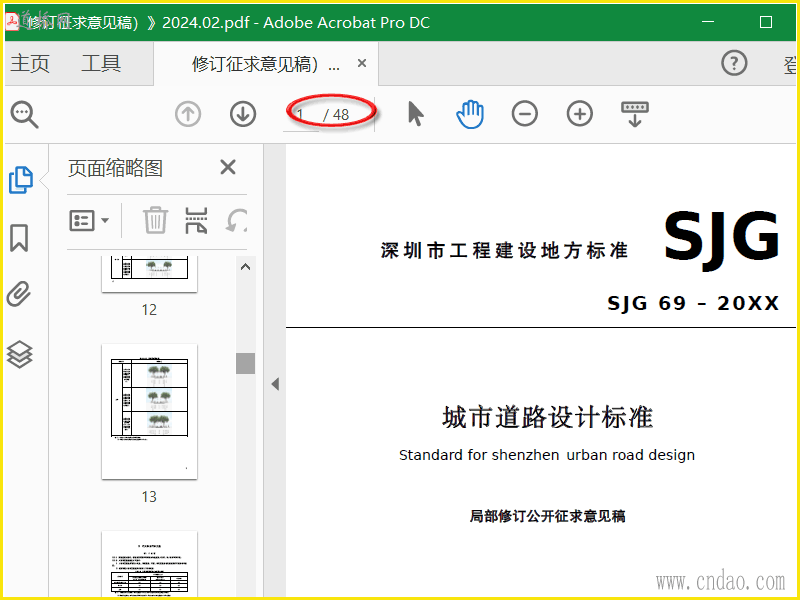Zoom in with the plus button

coord(580,113)
